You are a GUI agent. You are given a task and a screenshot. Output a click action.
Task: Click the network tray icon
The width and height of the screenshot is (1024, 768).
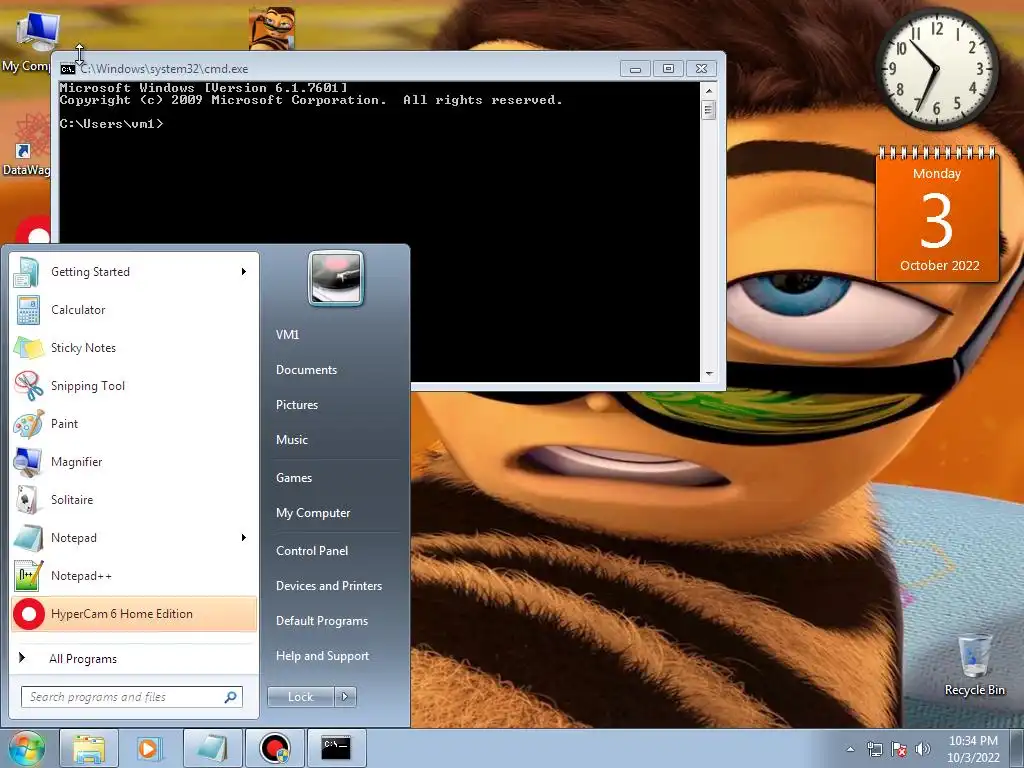(874, 749)
